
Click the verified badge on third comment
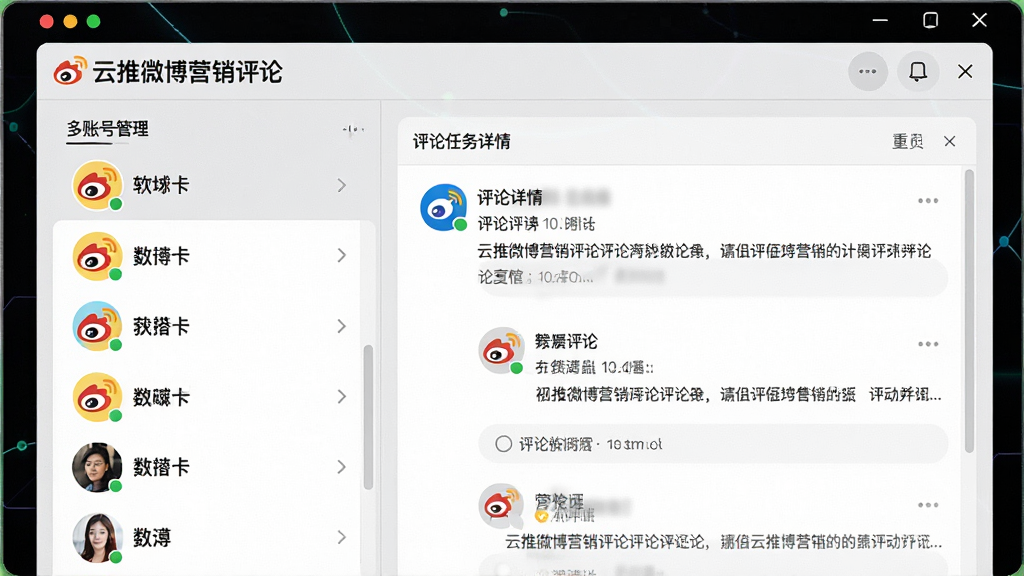pos(541,517)
